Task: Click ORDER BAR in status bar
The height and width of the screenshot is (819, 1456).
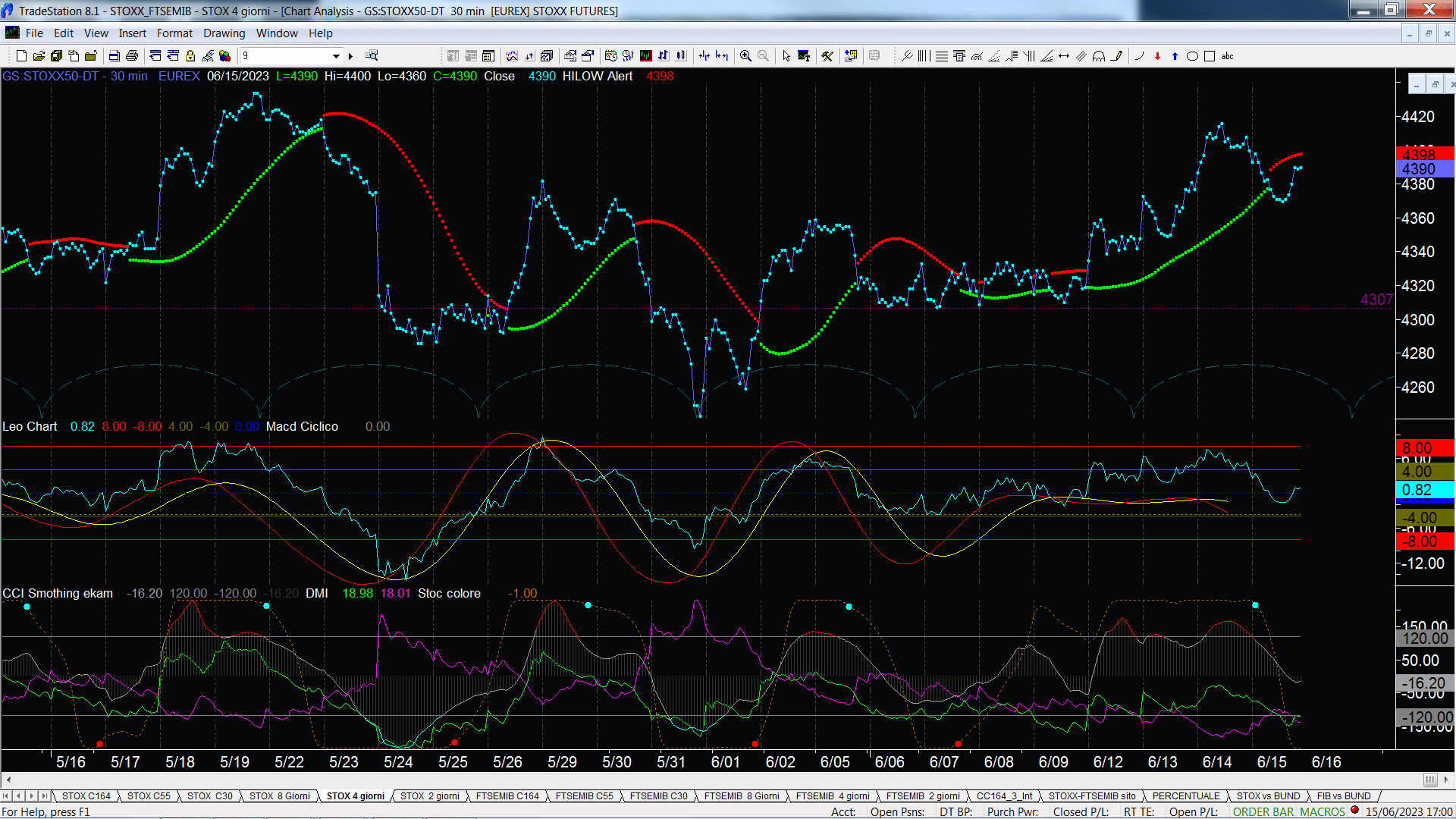Action: 1263,812
